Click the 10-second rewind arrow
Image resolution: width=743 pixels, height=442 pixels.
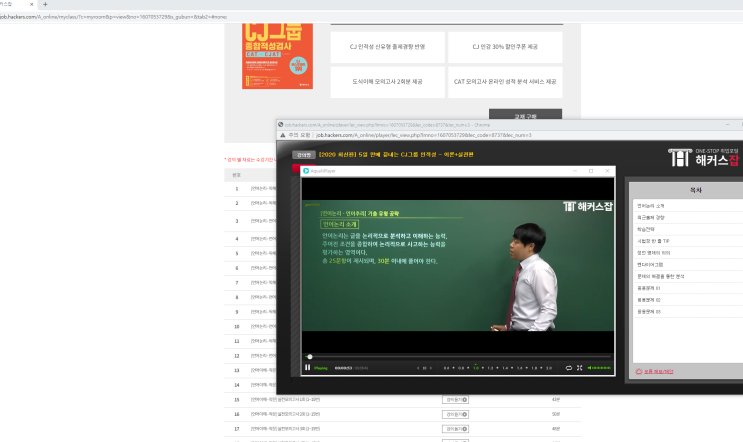[x=418, y=368]
